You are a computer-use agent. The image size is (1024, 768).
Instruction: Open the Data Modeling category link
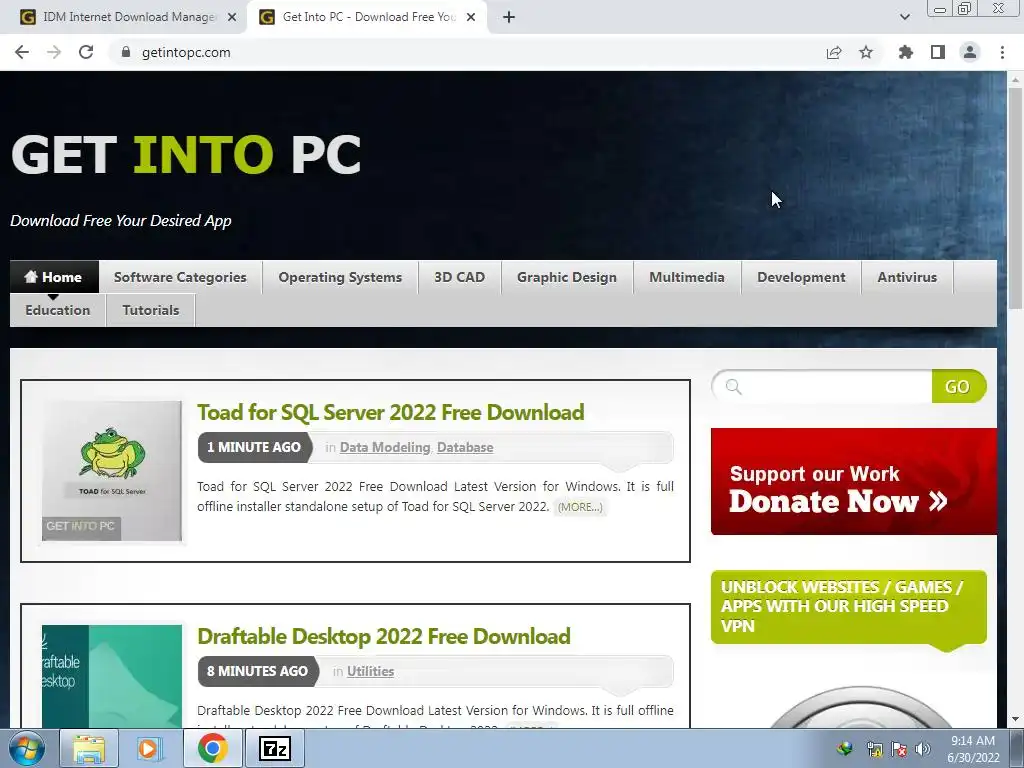click(x=385, y=447)
